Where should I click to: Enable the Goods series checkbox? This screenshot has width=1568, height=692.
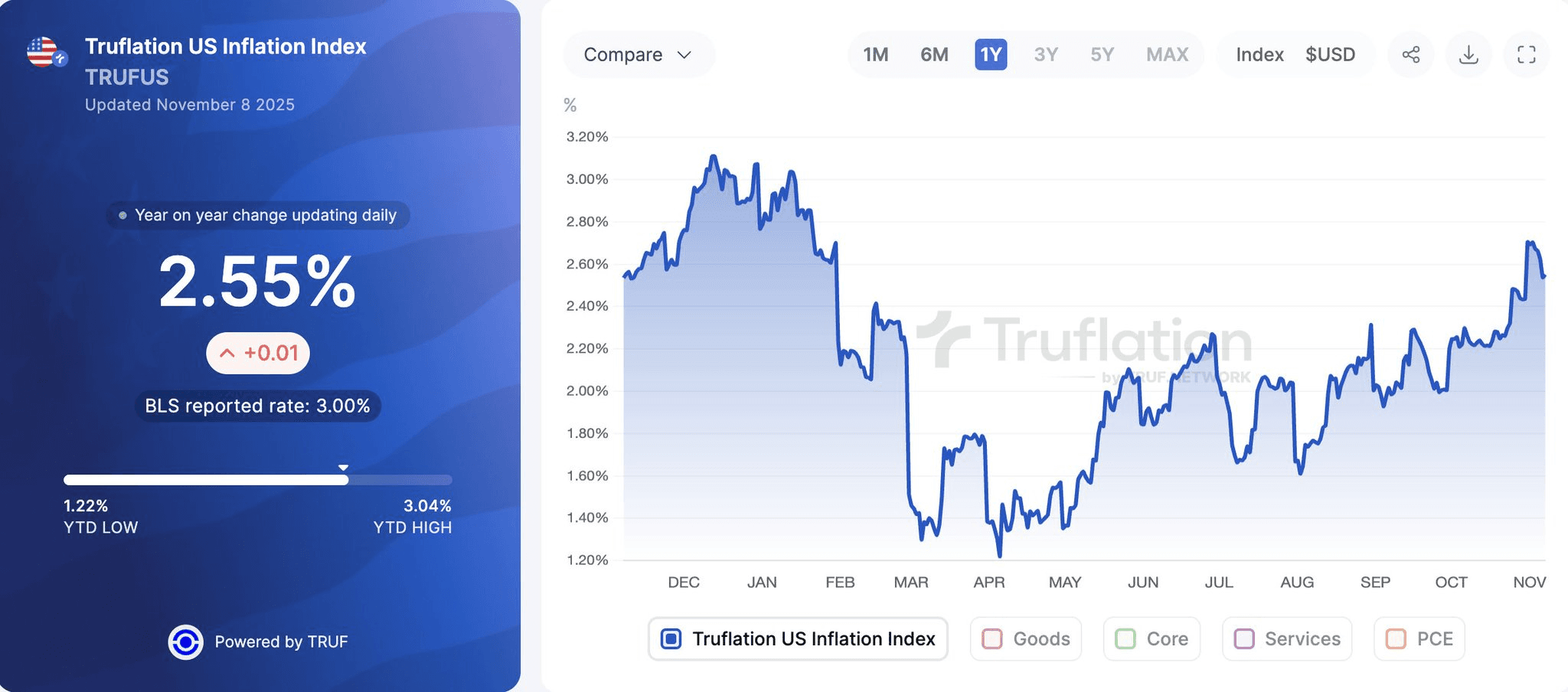(x=992, y=638)
